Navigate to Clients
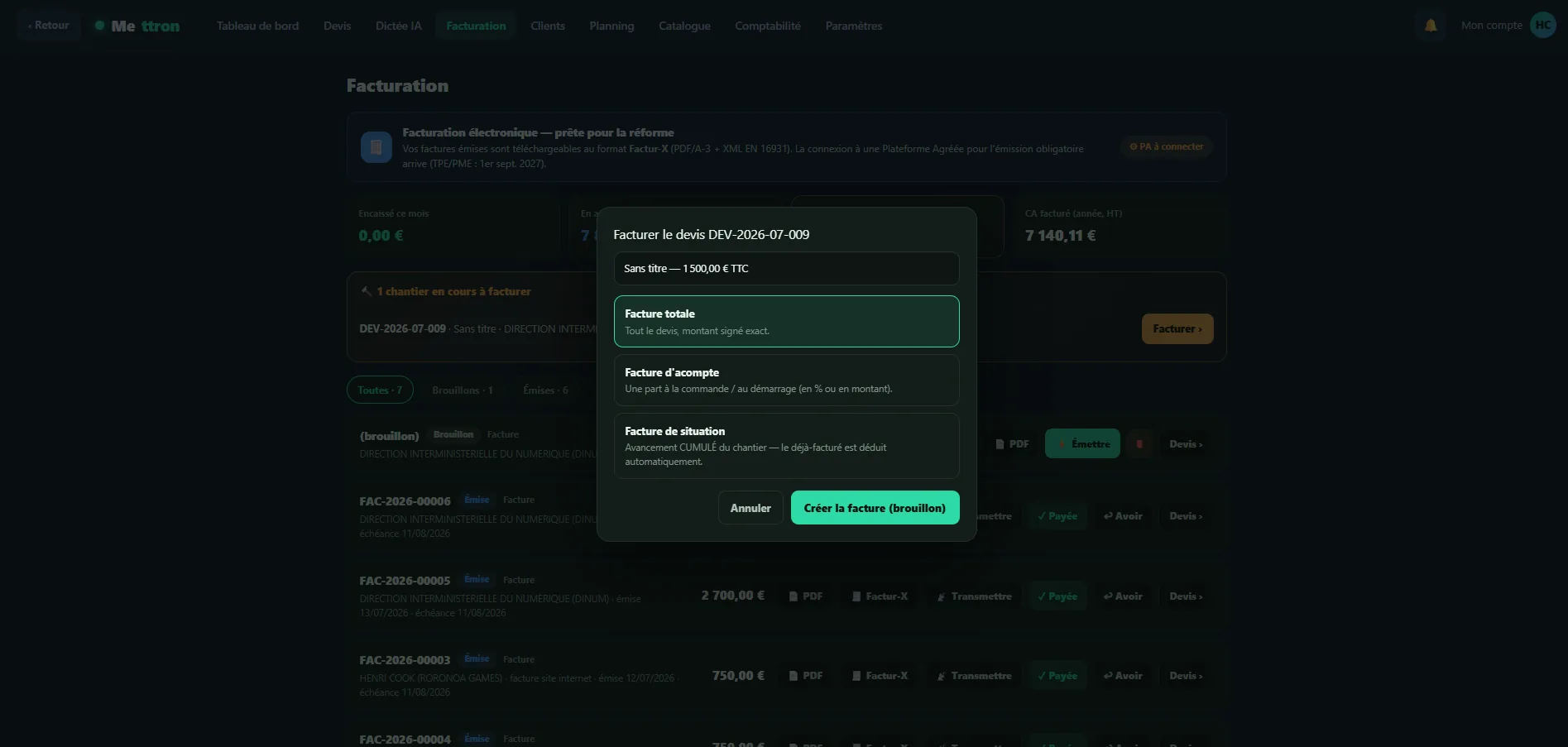The width and height of the screenshot is (1568, 747). [548, 26]
